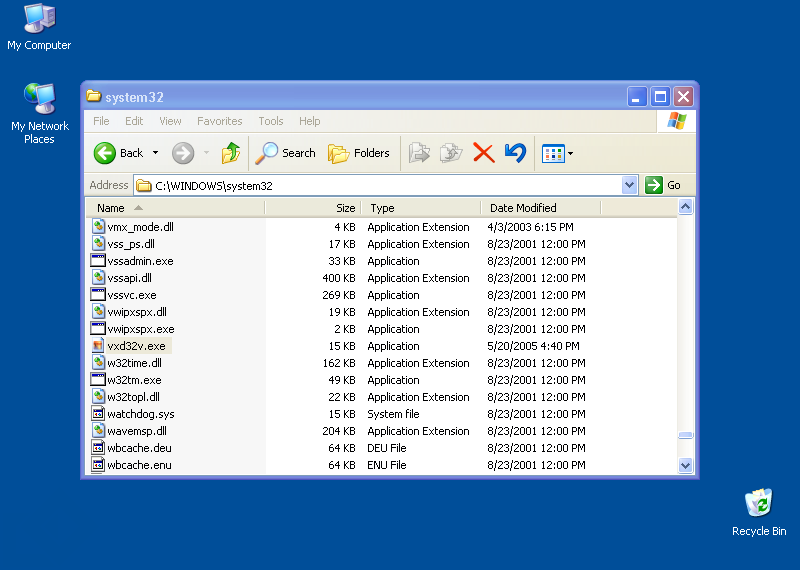The height and width of the screenshot is (570, 800).
Task: Click the vwipxspx.exe file icon
Action: pos(98,329)
